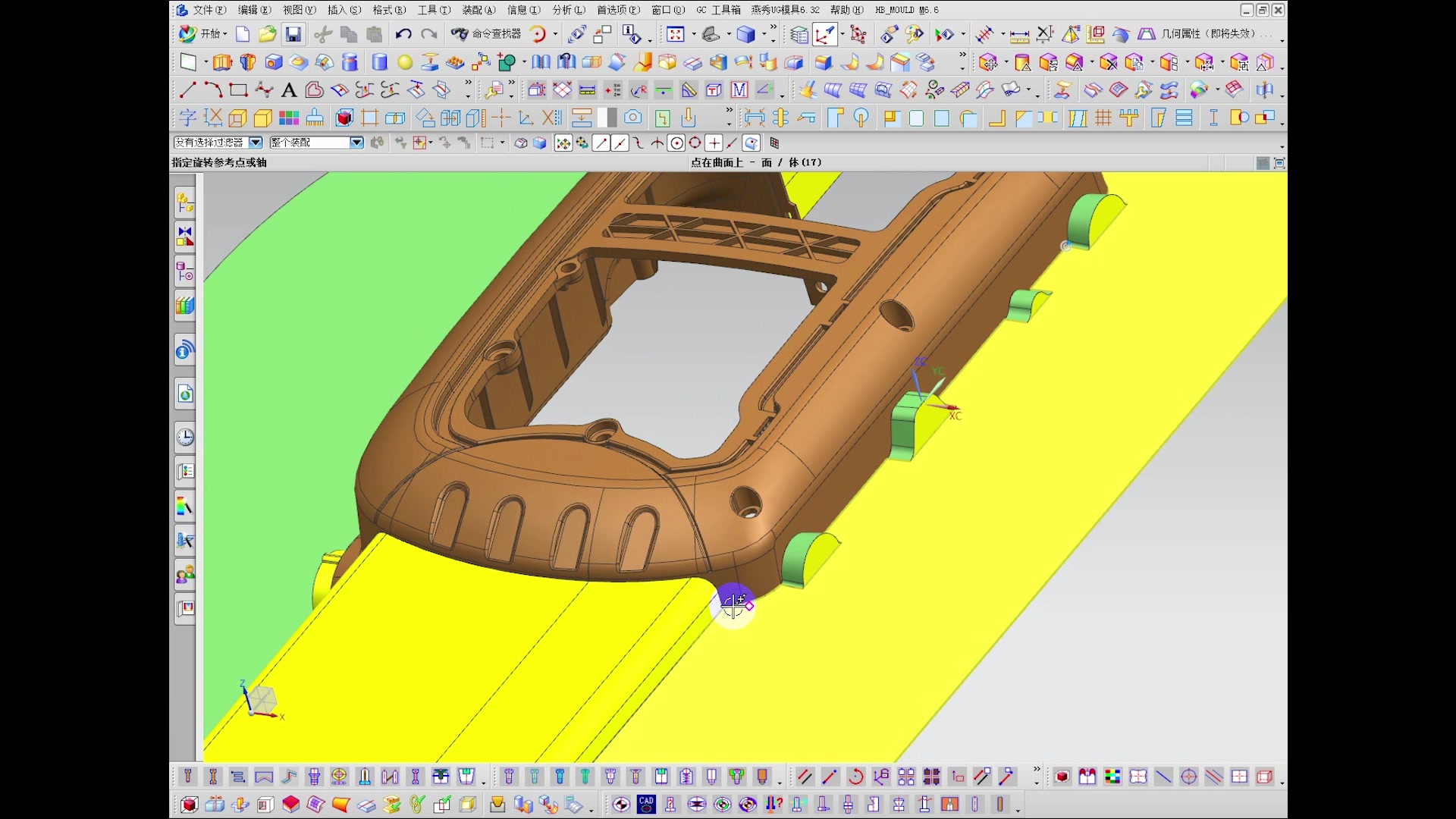This screenshot has height=819, width=1456.
Task: Click the Fit view icon
Action: pyautogui.click(x=675, y=34)
